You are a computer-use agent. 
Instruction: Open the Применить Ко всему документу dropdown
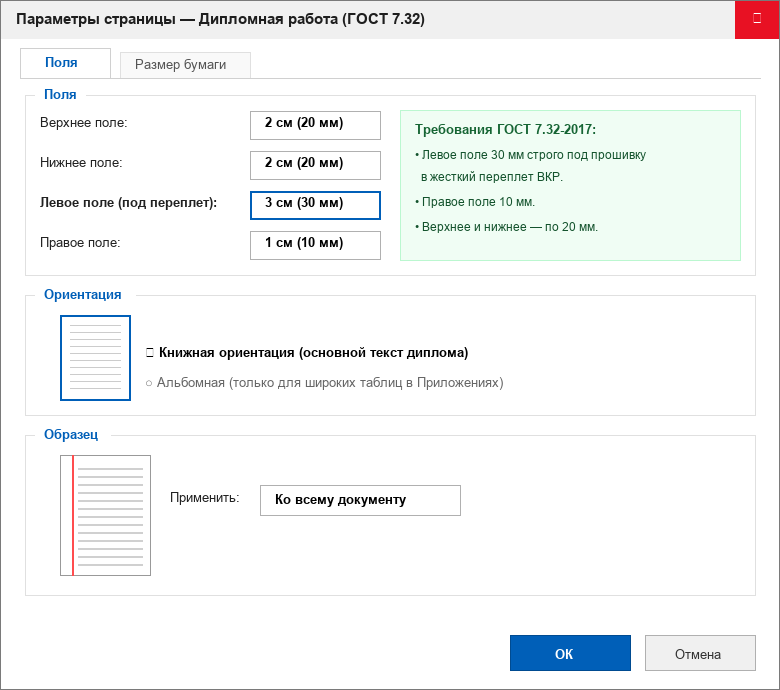point(360,500)
